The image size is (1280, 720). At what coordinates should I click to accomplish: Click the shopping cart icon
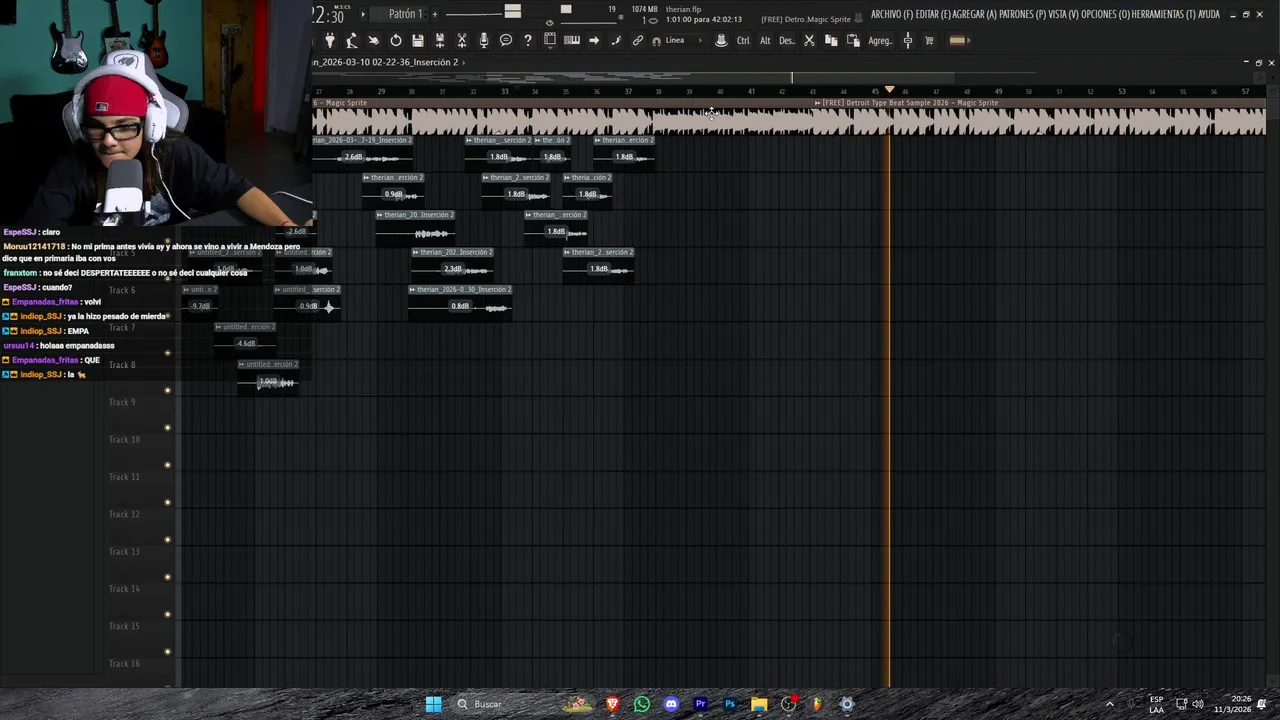[x=929, y=40]
